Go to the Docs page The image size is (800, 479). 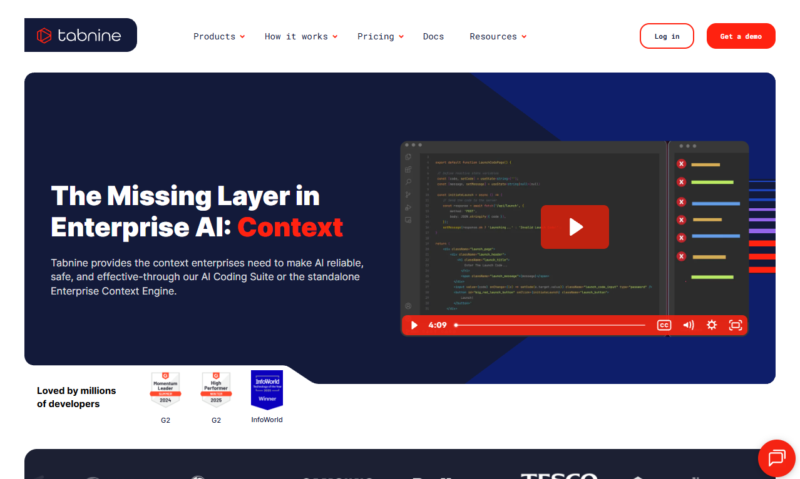[433, 37]
